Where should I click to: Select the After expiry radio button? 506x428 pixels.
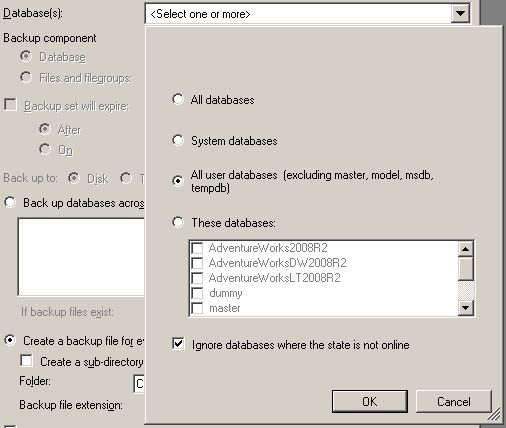click(45, 129)
